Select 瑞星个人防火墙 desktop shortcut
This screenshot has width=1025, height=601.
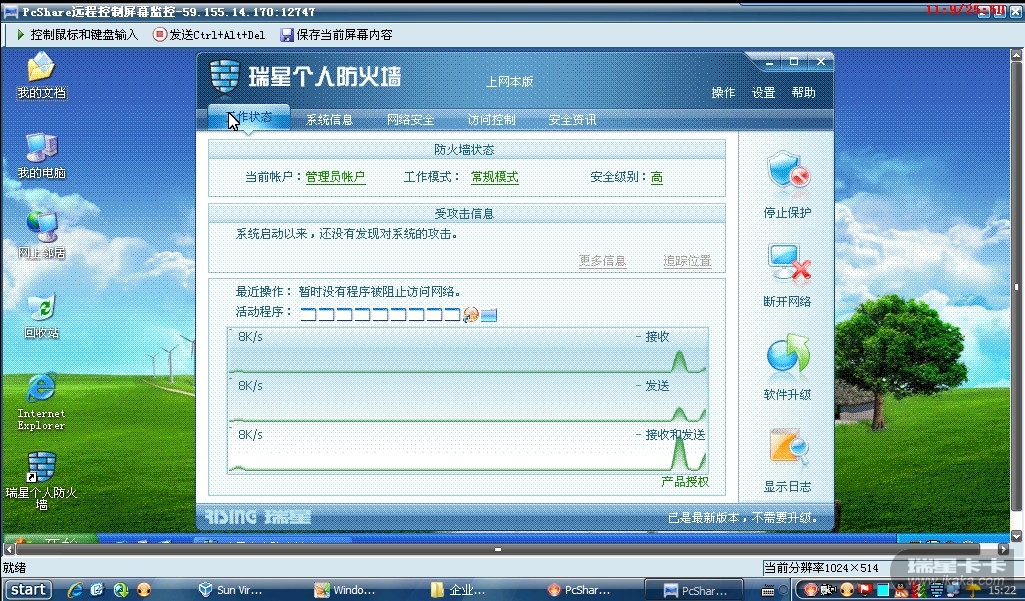(x=41, y=480)
